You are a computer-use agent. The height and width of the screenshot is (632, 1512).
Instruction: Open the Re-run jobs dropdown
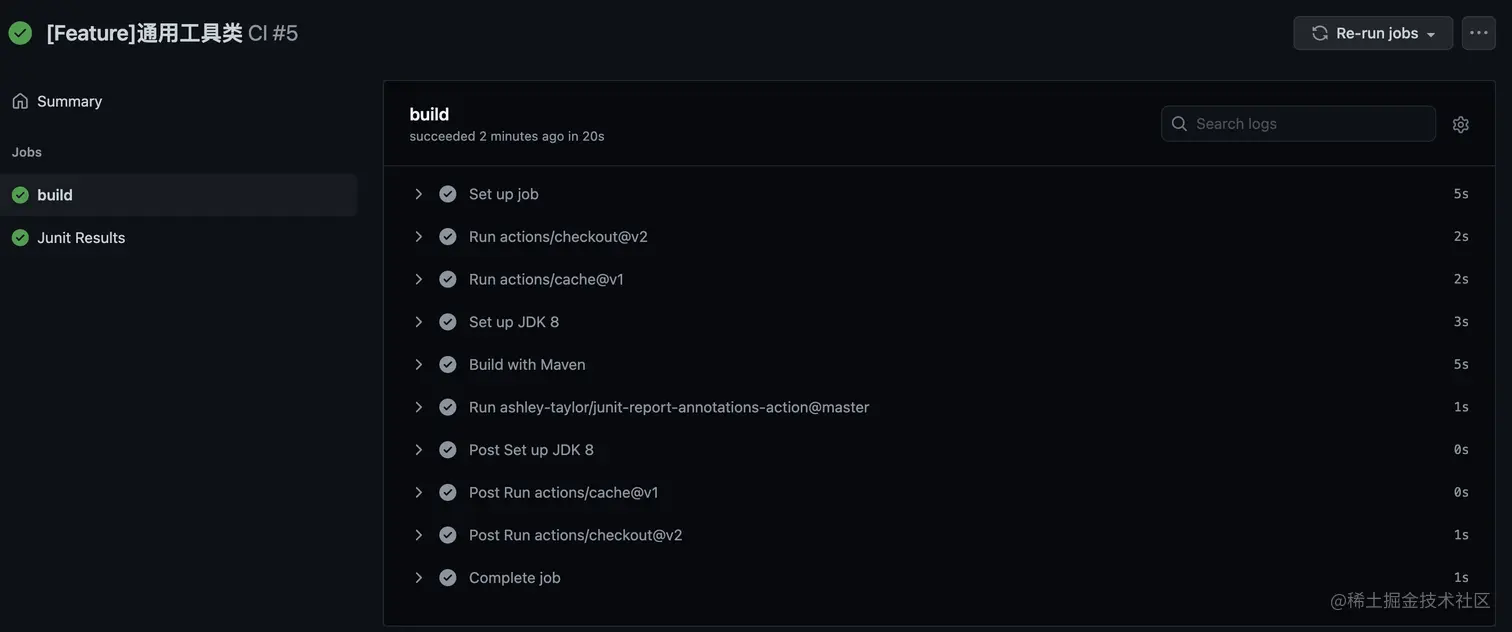[1431, 33]
